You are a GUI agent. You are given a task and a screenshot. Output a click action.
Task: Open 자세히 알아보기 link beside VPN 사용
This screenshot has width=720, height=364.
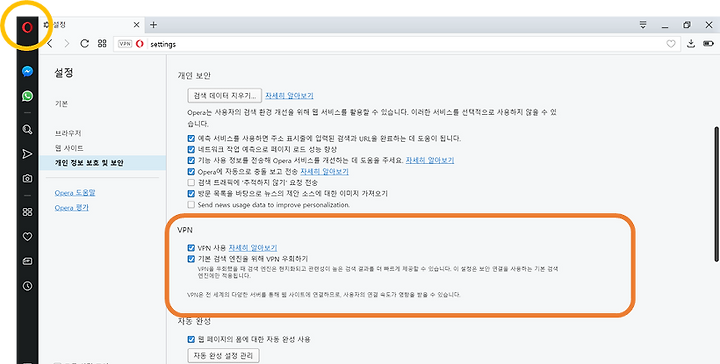click(253, 248)
